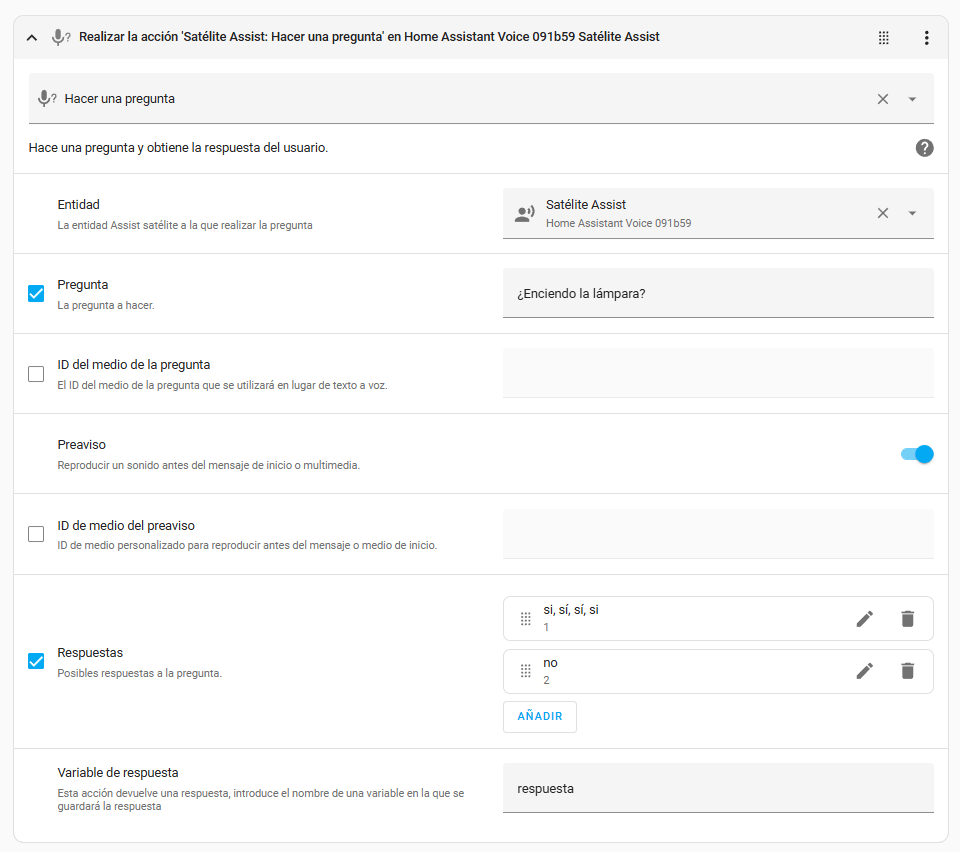This screenshot has height=852, width=960.
Task: Clear the 'Hacer una pregunta' action selection
Action: [882, 99]
